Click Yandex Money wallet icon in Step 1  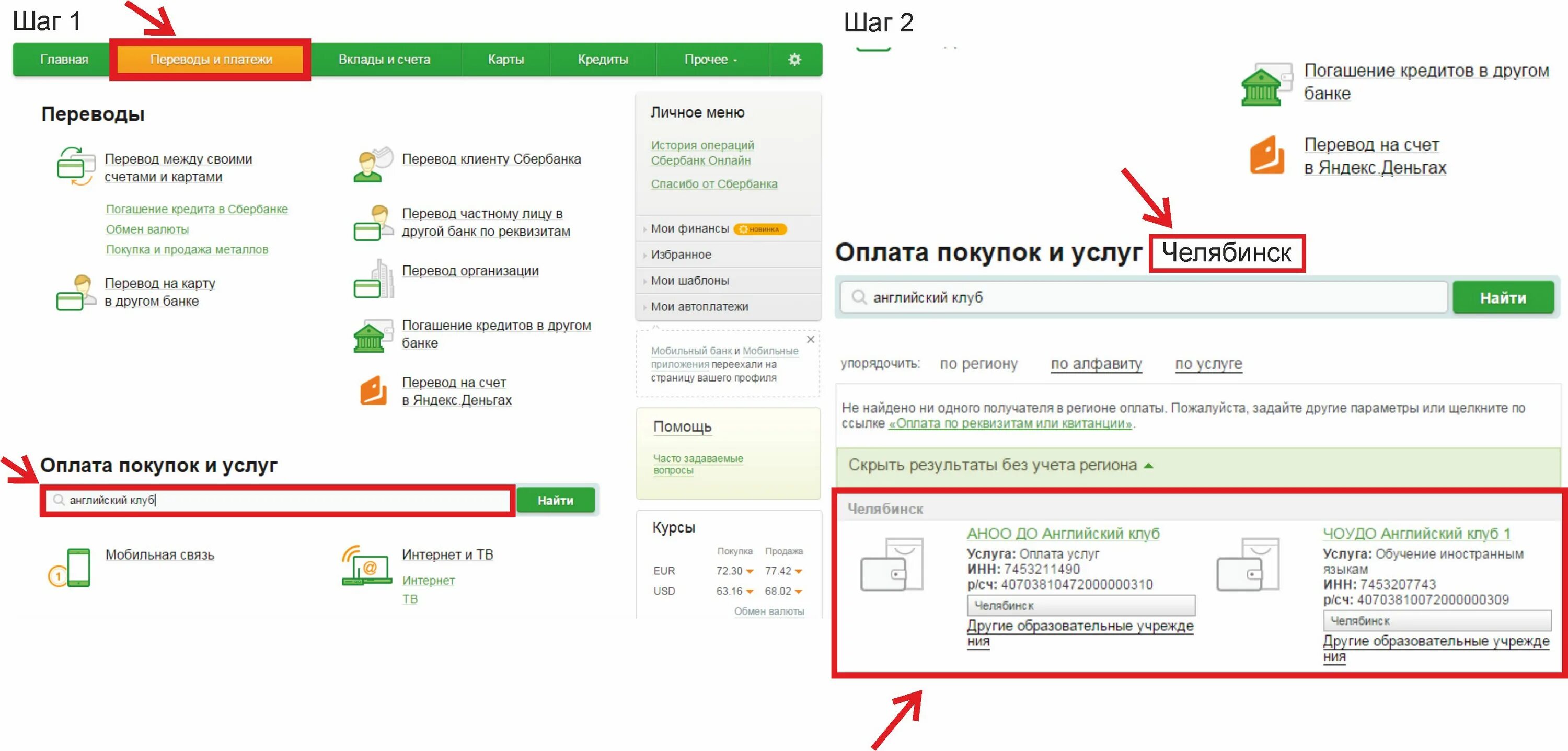click(x=373, y=390)
